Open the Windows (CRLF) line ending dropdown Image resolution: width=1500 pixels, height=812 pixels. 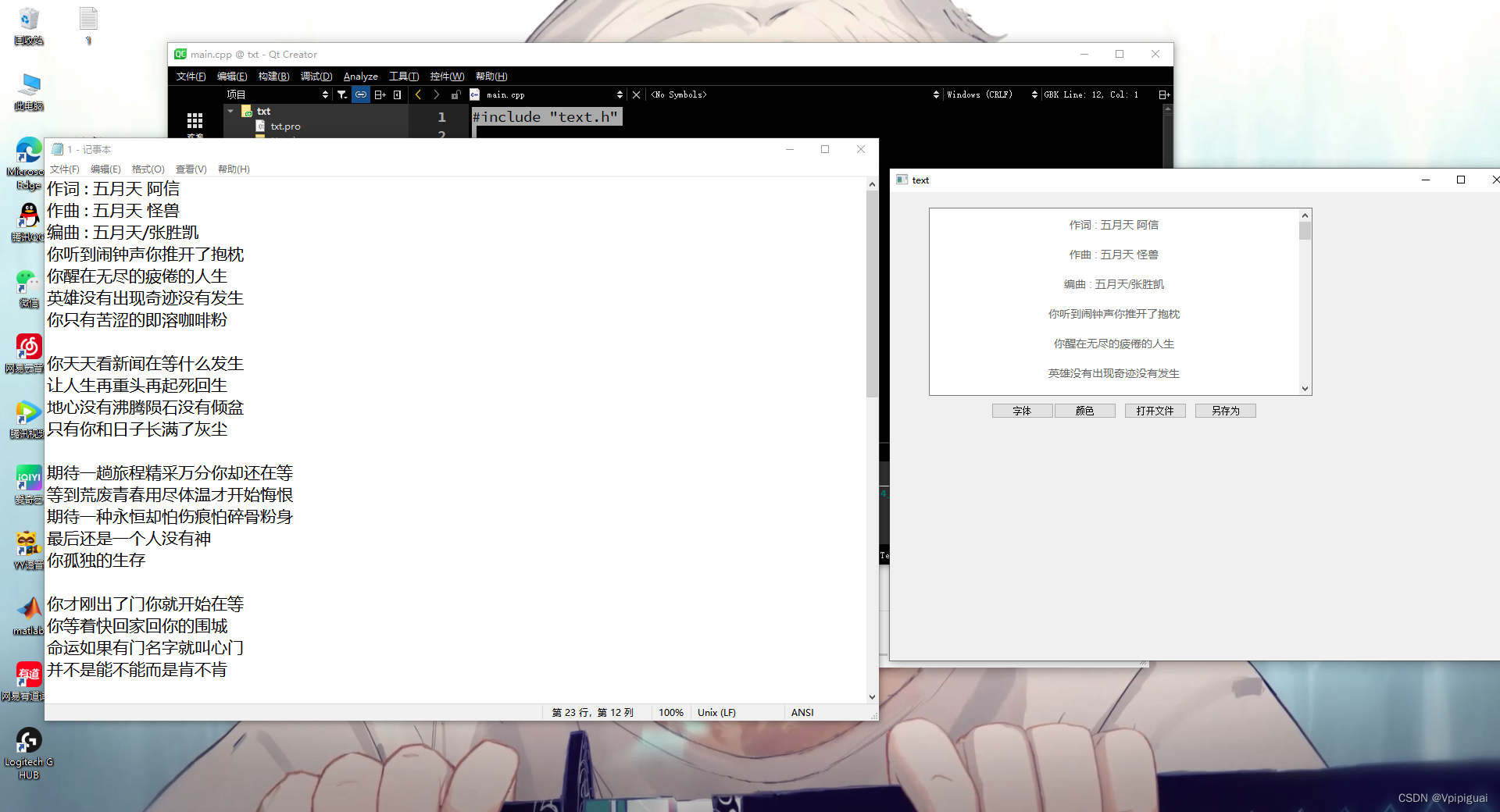pos(991,94)
